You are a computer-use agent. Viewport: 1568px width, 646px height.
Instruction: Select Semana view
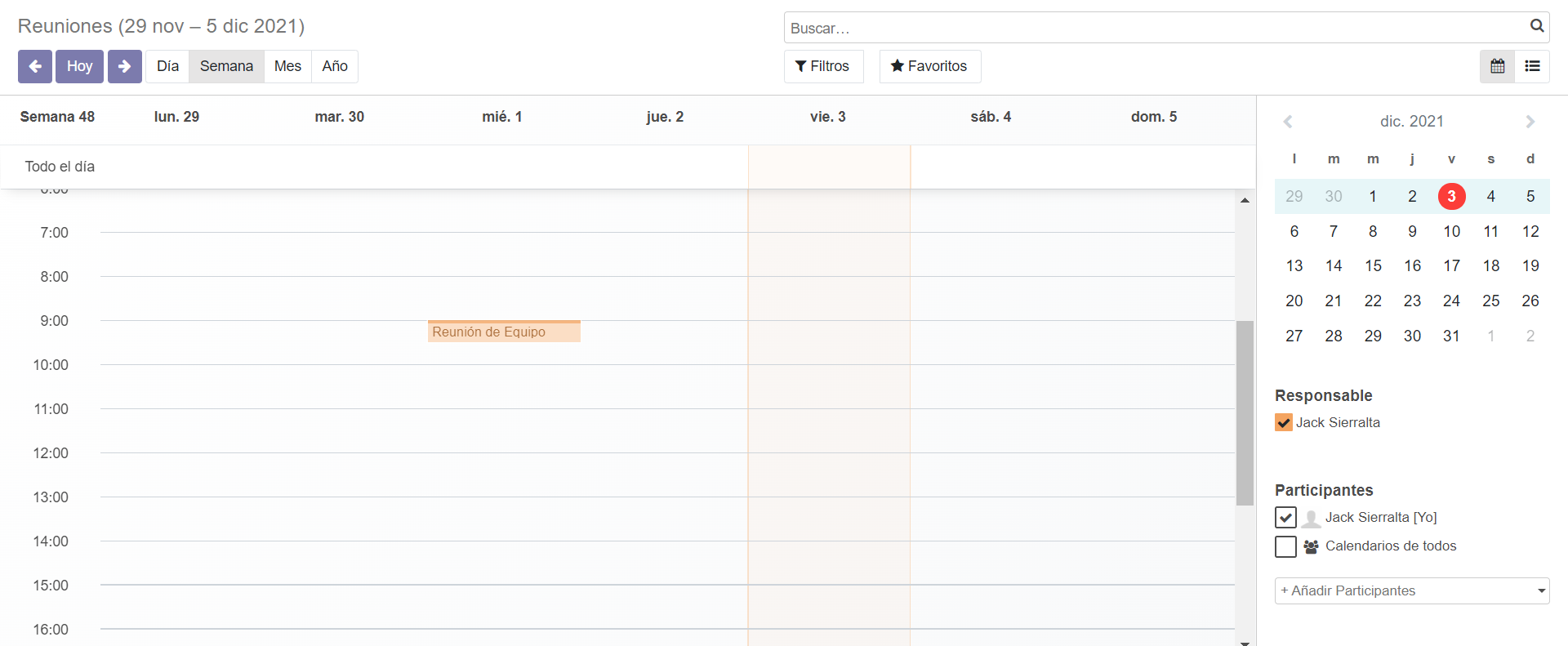(226, 66)
